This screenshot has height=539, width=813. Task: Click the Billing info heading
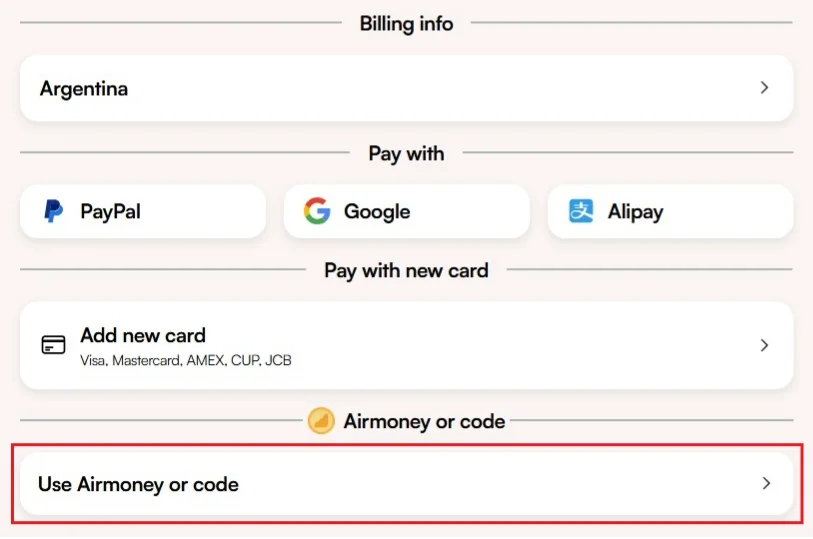pyautogui.click(x=406, y=23)
